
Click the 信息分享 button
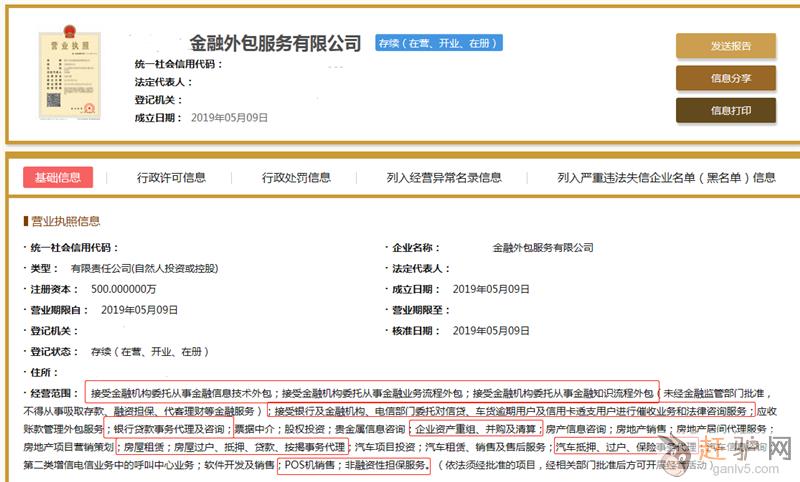coord(726,78)
